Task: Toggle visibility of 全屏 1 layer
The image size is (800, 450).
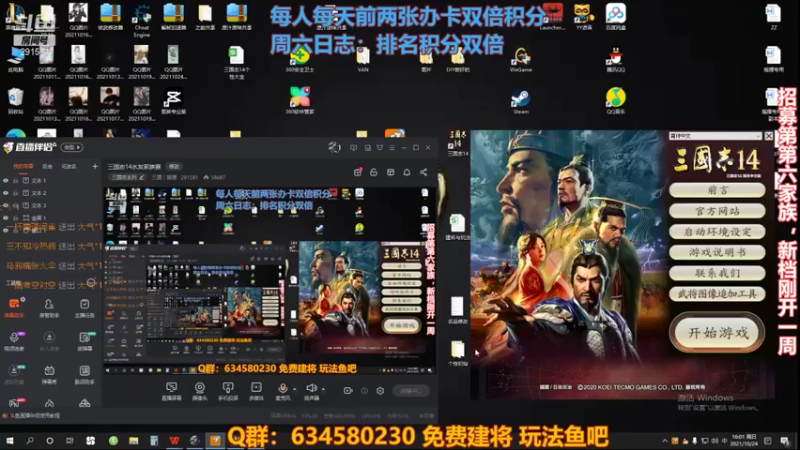Action: pyautogui.click(x=6, y=218)
